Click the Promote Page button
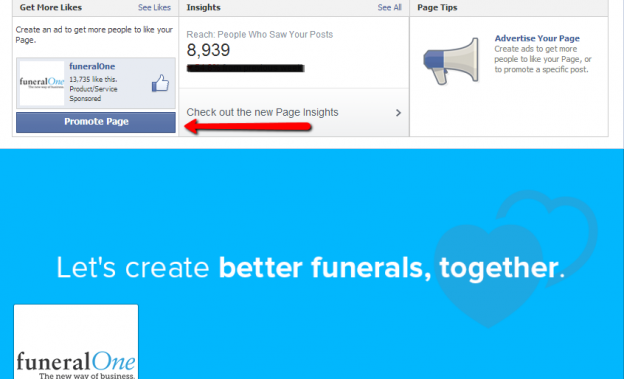The height and width of the screenshot is (379, 624). 96,122
